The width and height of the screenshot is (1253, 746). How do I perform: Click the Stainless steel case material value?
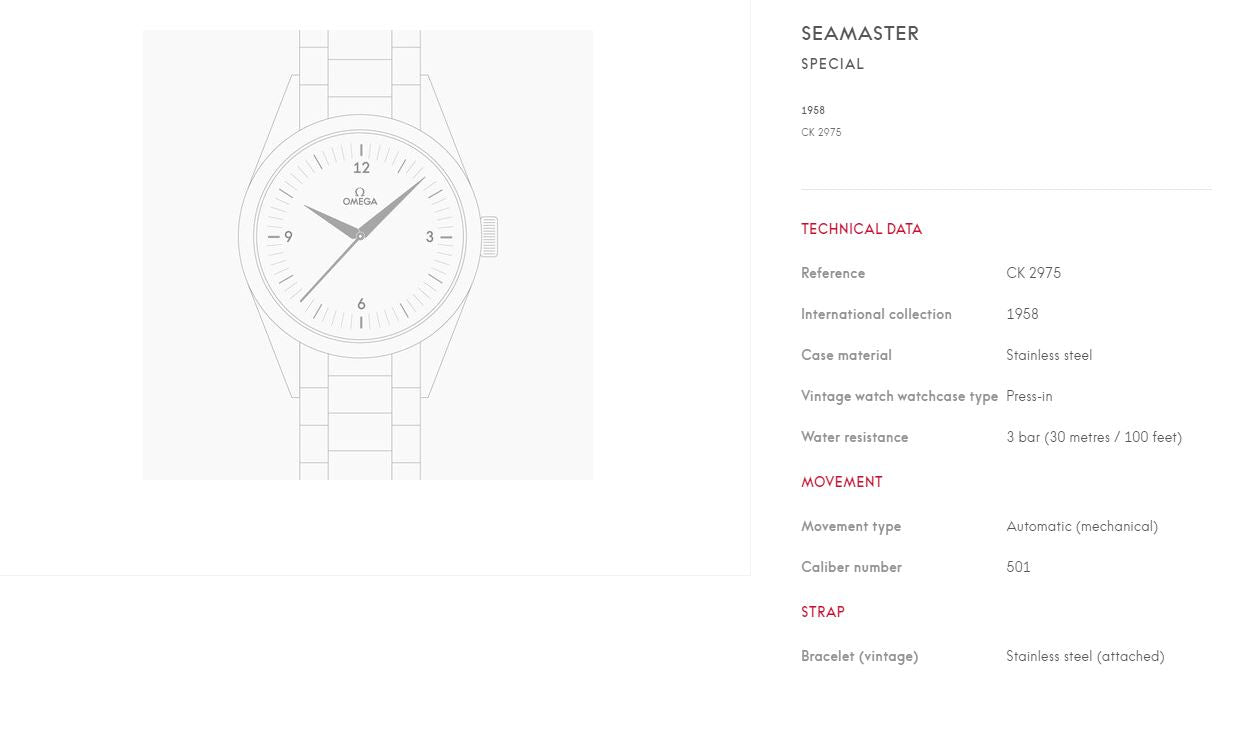[1049, 355]
